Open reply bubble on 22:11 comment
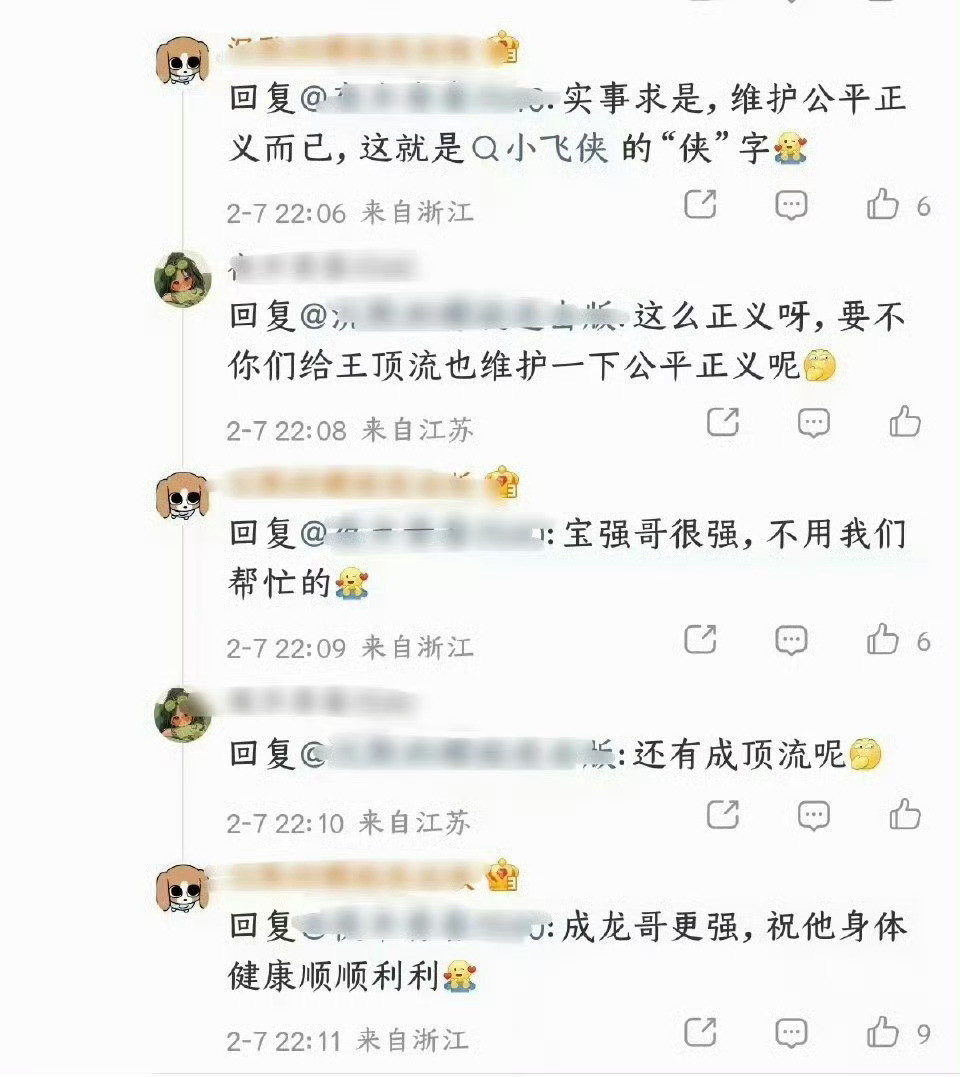The width and height of the screenshot is (960, 1077). pos(791,1032)
